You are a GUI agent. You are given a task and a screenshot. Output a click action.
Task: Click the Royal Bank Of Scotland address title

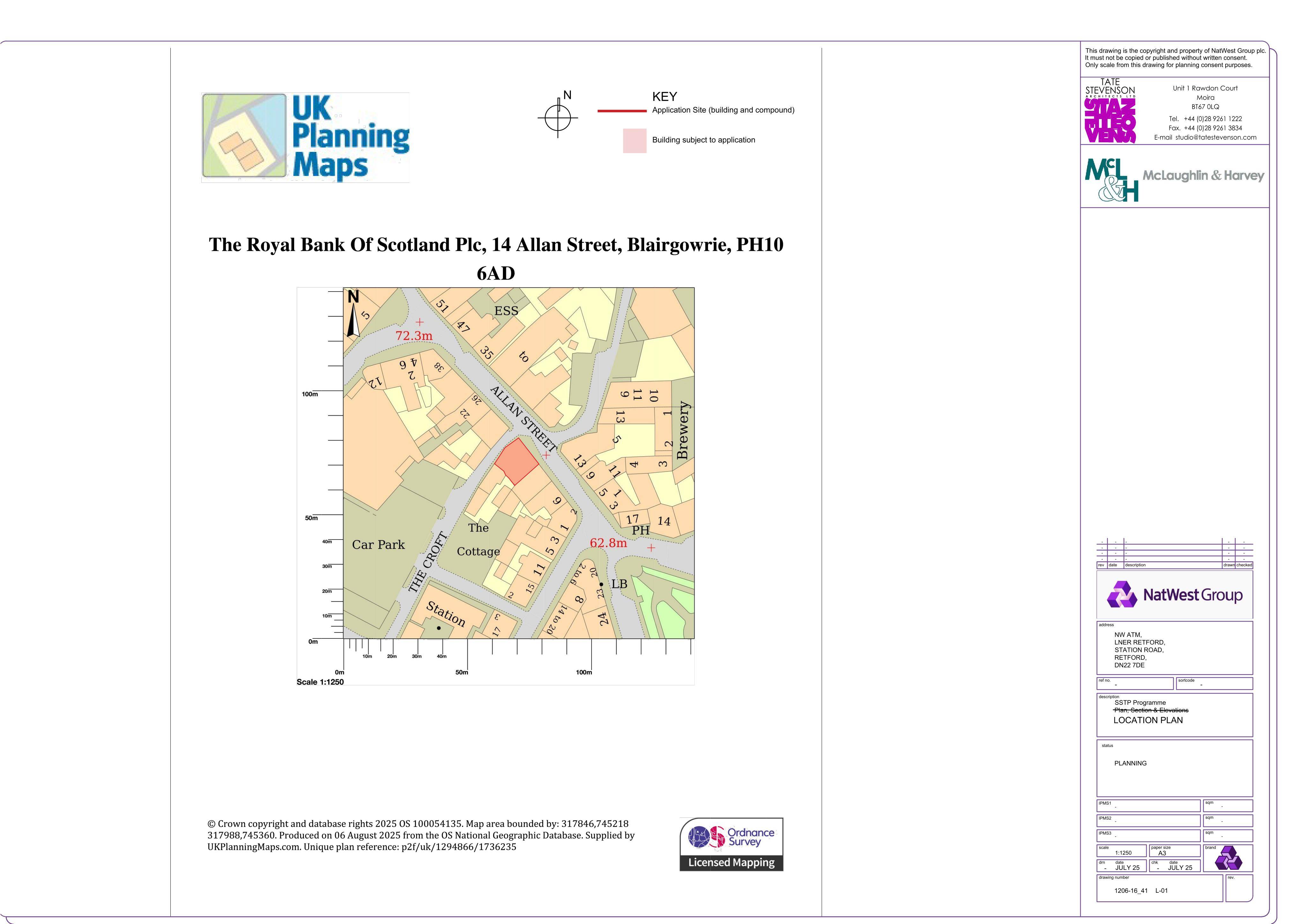coord(496,258)
